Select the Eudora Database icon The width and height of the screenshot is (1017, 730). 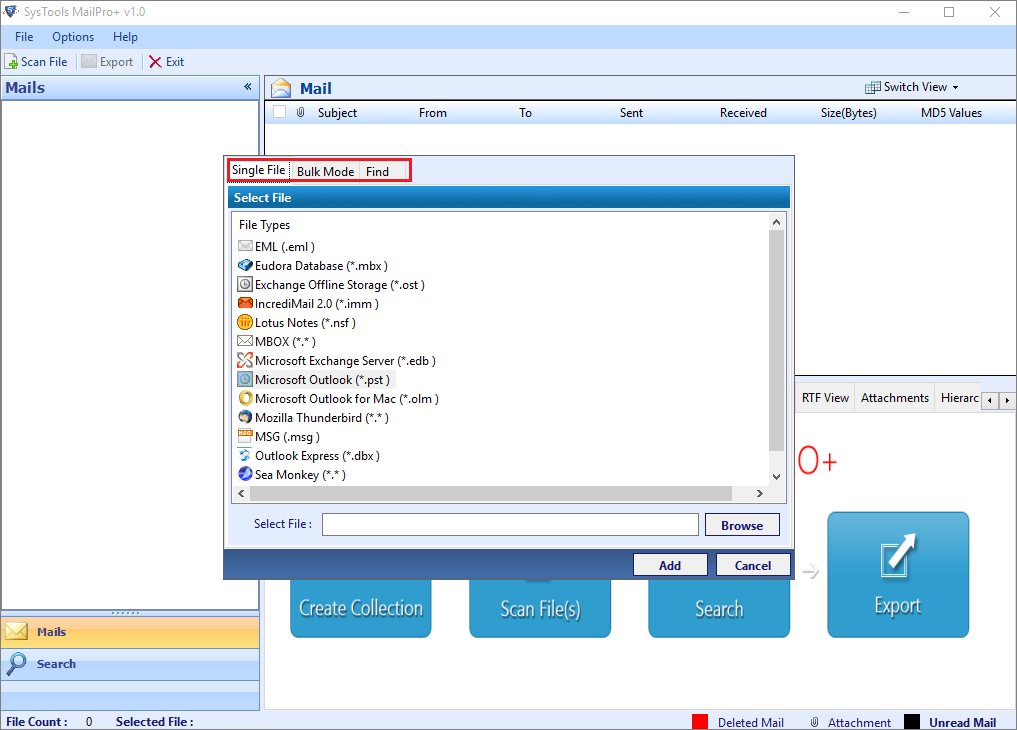coord(245,265)
